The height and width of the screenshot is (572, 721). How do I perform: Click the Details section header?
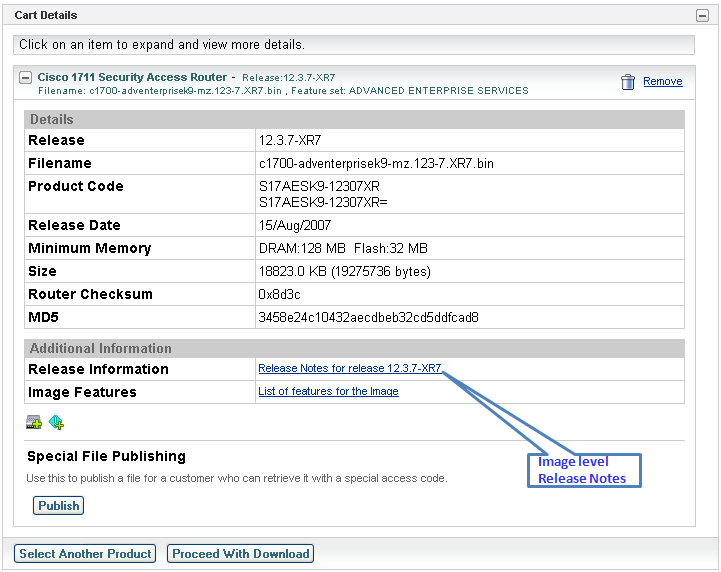[355, 120]
